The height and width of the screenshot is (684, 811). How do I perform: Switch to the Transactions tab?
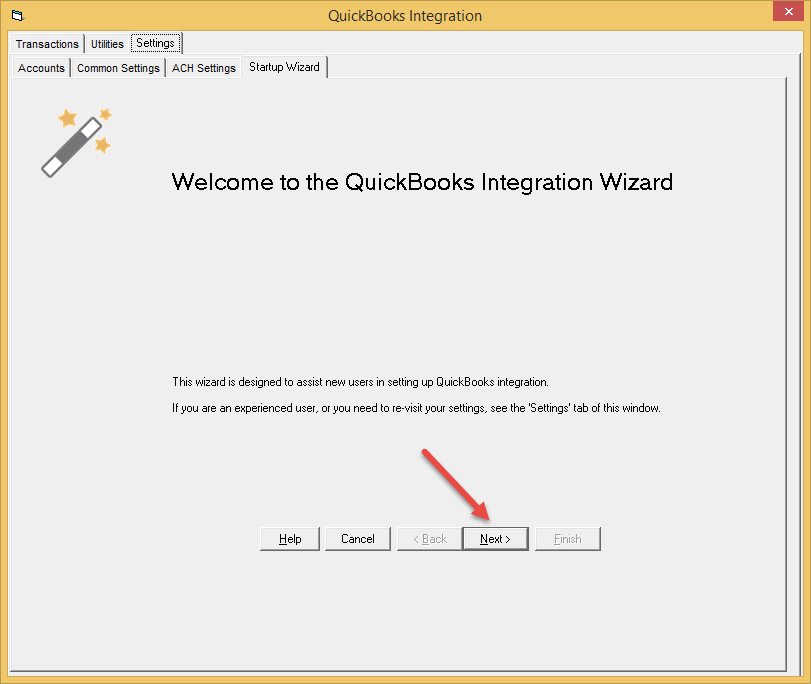tap(47, 43)
